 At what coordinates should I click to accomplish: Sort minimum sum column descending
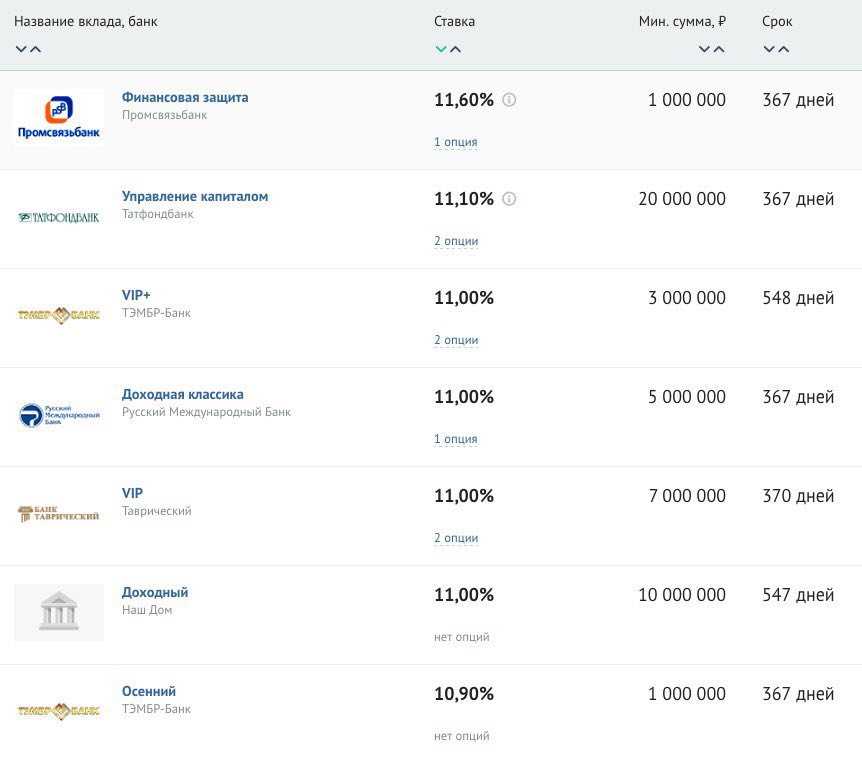704,49
